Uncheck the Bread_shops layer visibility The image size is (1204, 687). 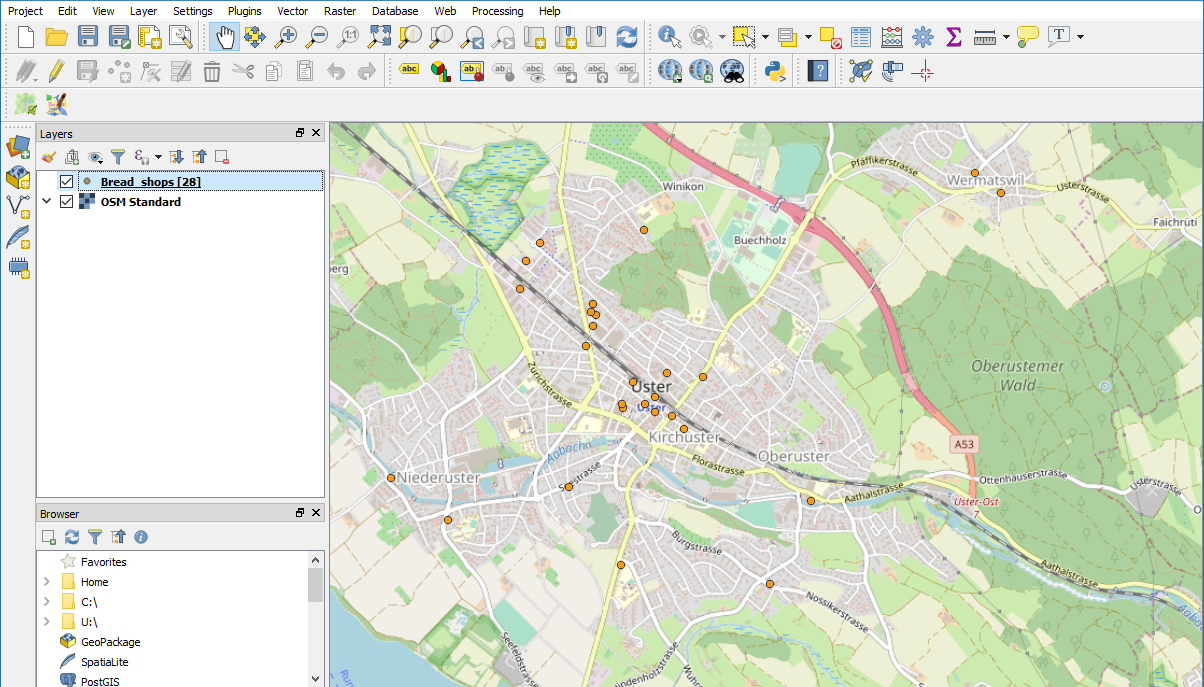[x=66, y=181]
